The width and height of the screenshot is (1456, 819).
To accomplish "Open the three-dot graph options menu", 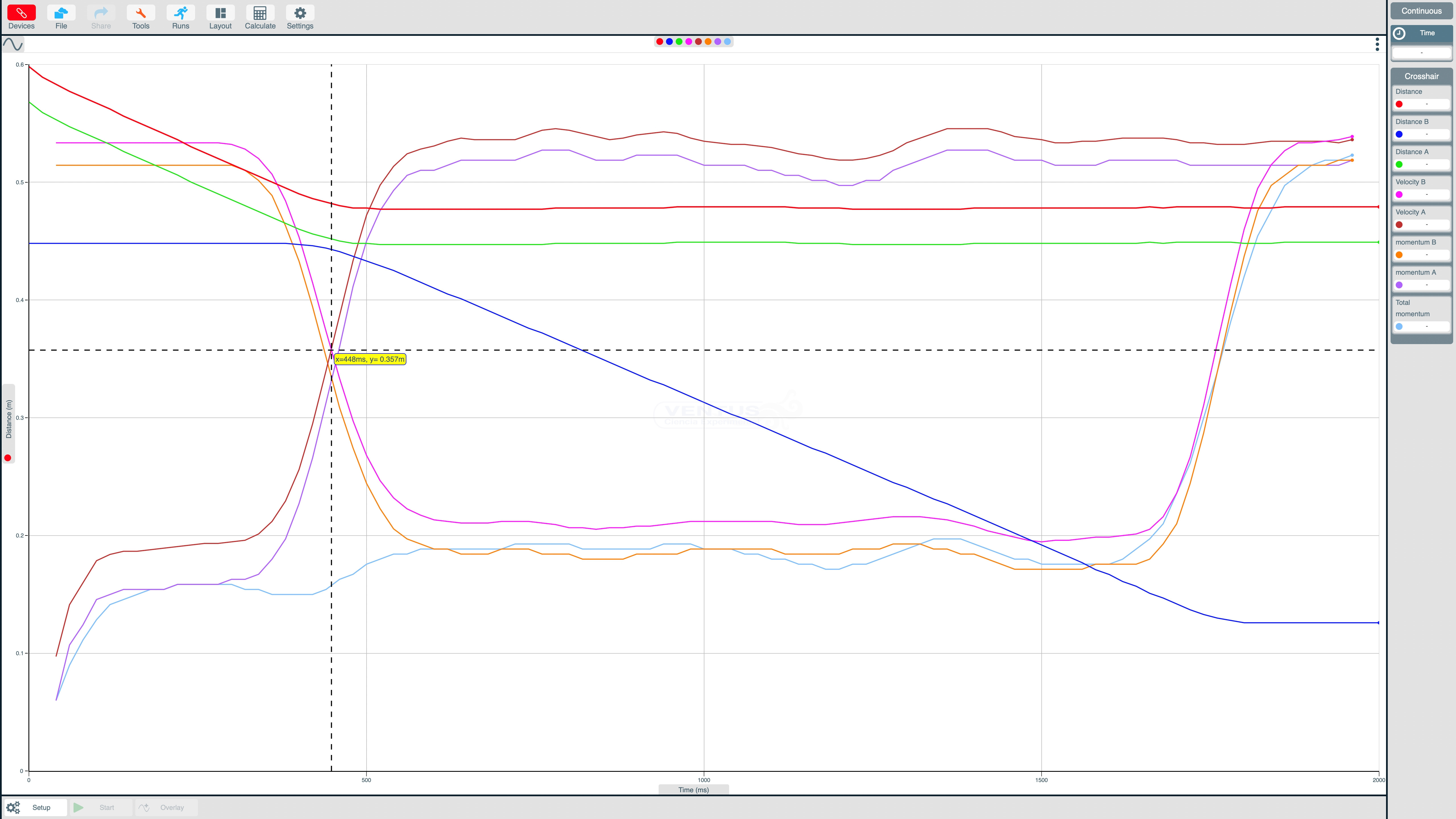I will pos(1377,44).
